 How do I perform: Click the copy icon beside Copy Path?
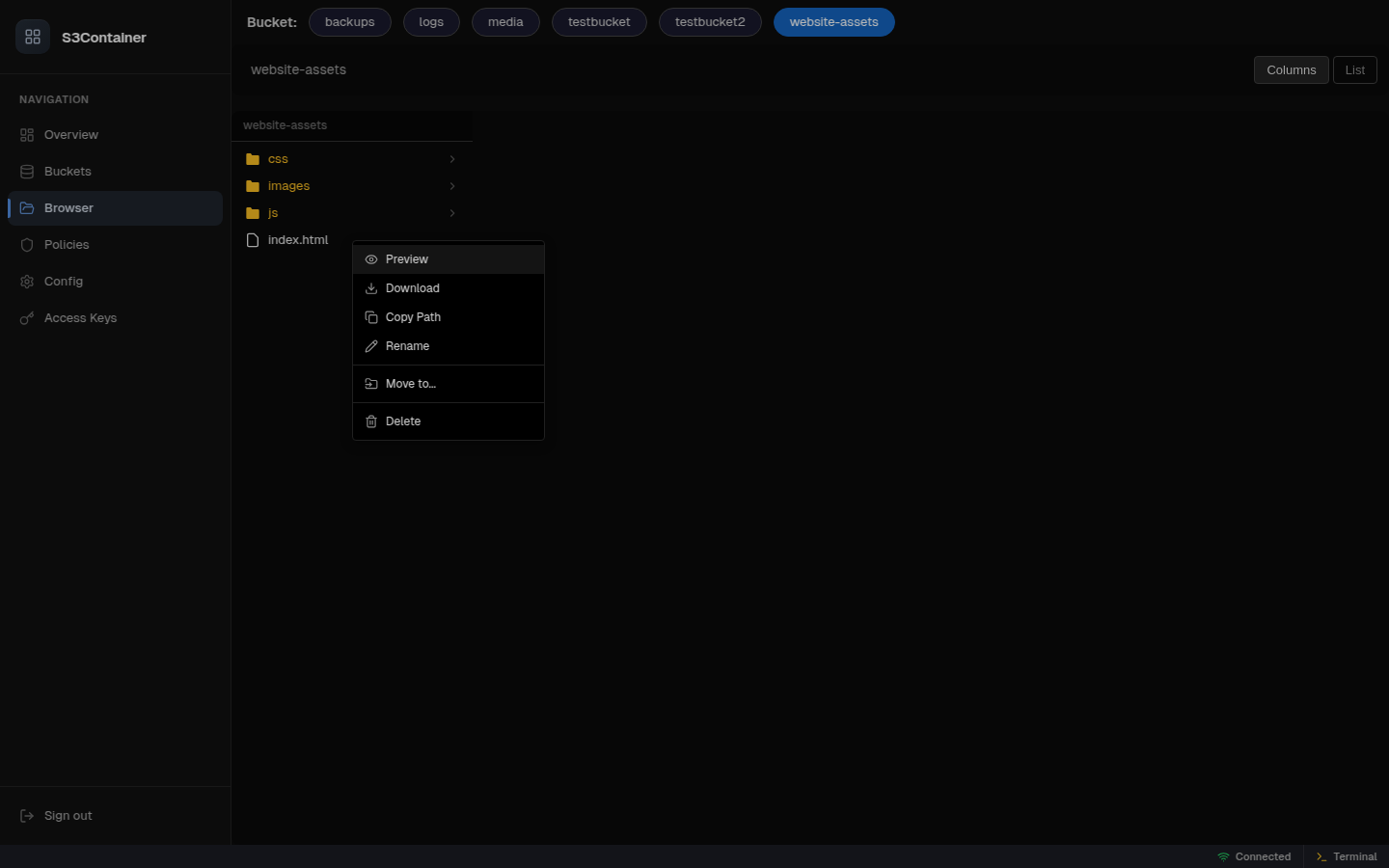coord(371,317)
